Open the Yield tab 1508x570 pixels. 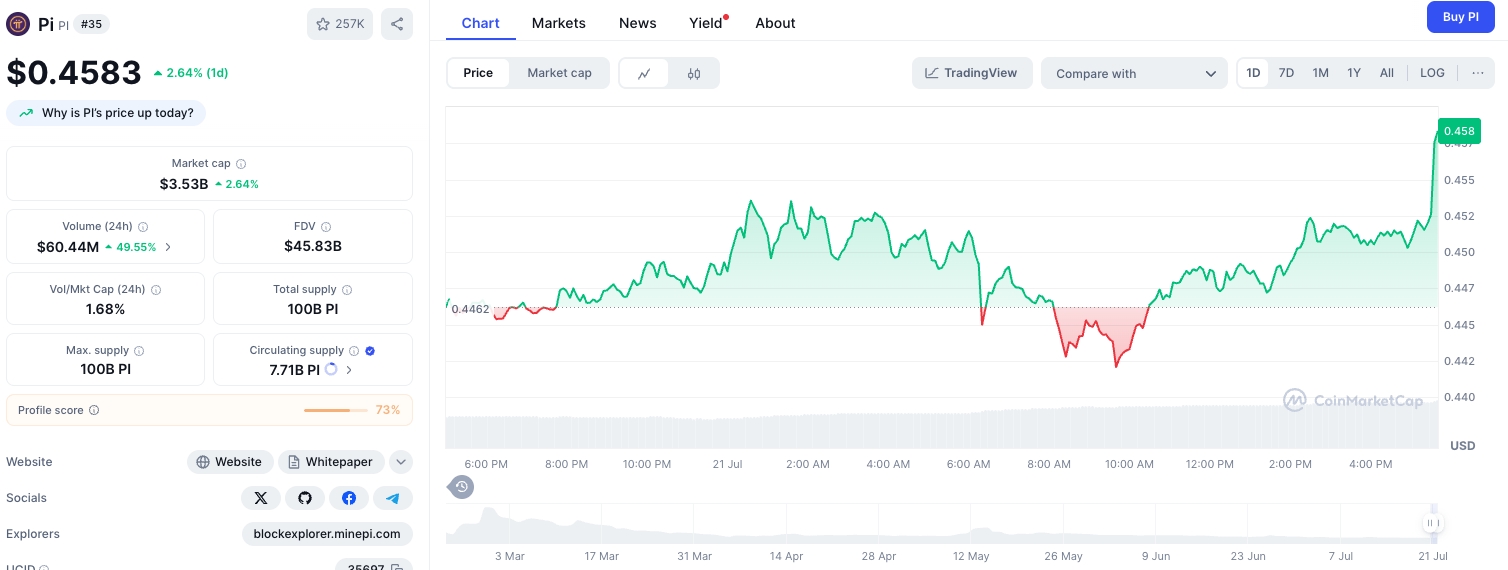coord(706,23)
